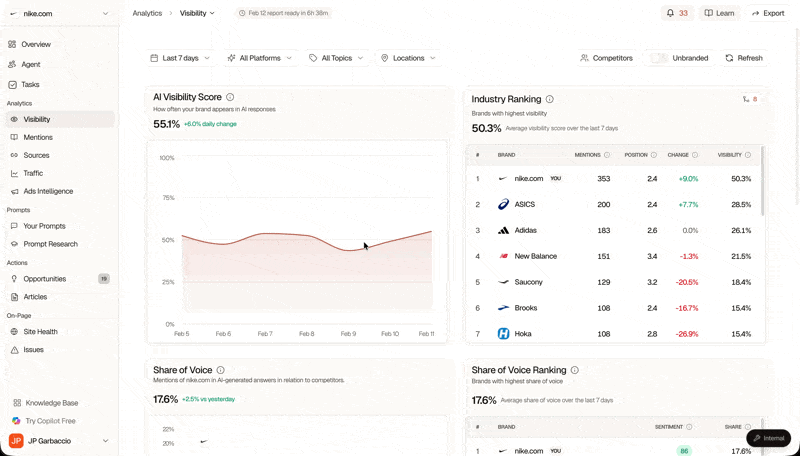Open the nike.com site selector
Screen dimensions: 800x456
coord(60,14)
